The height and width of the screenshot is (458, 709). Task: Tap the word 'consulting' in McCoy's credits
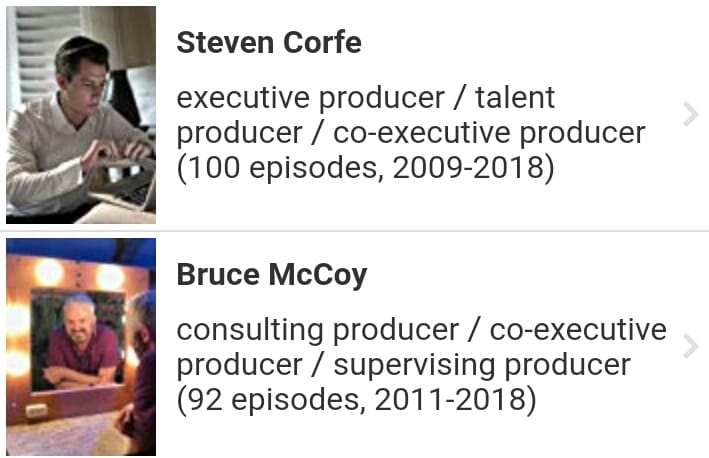point(250,331)
